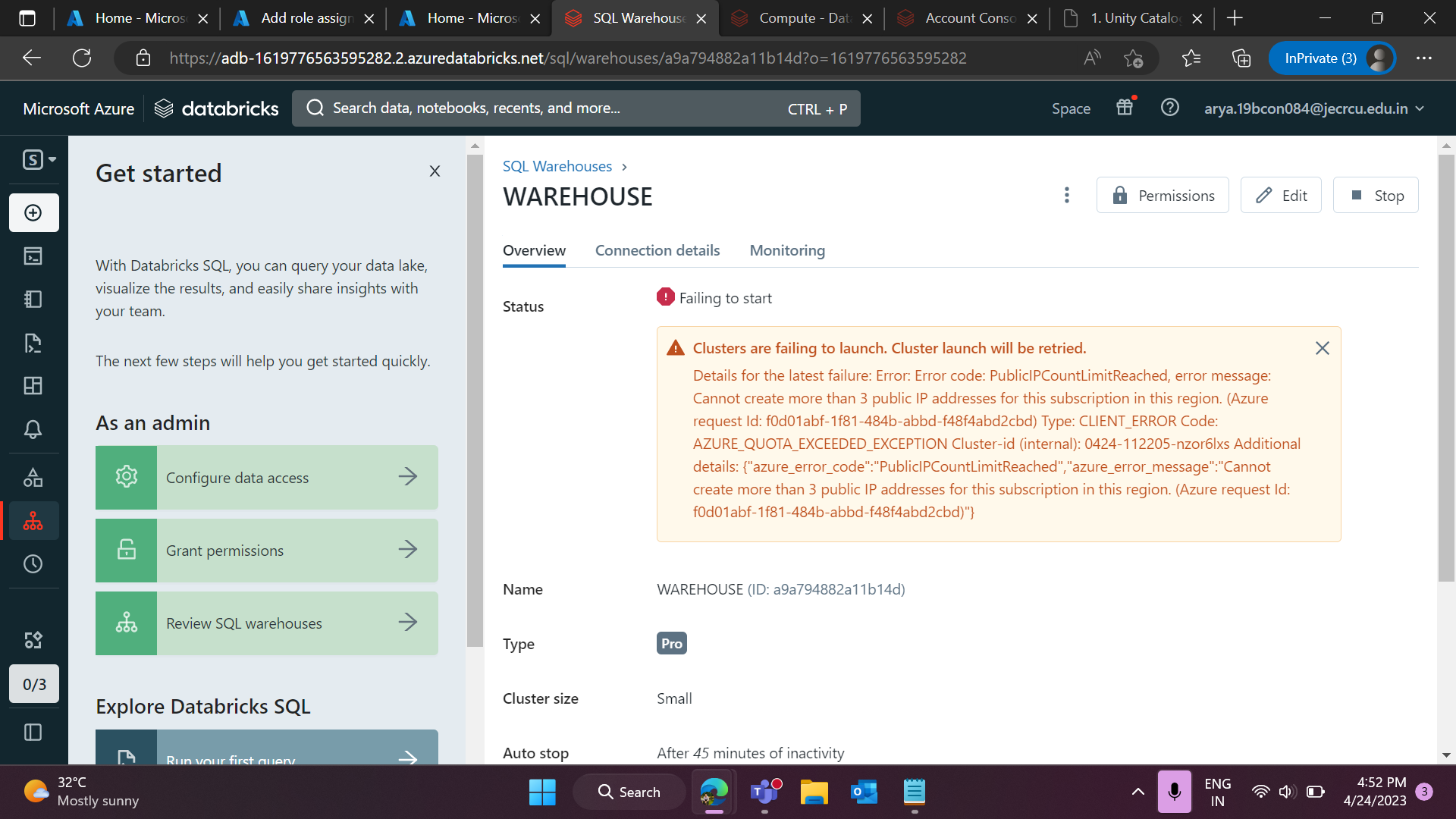
Task: Click the read aloud icon in address bar
Action: [x=1092, y=58]
